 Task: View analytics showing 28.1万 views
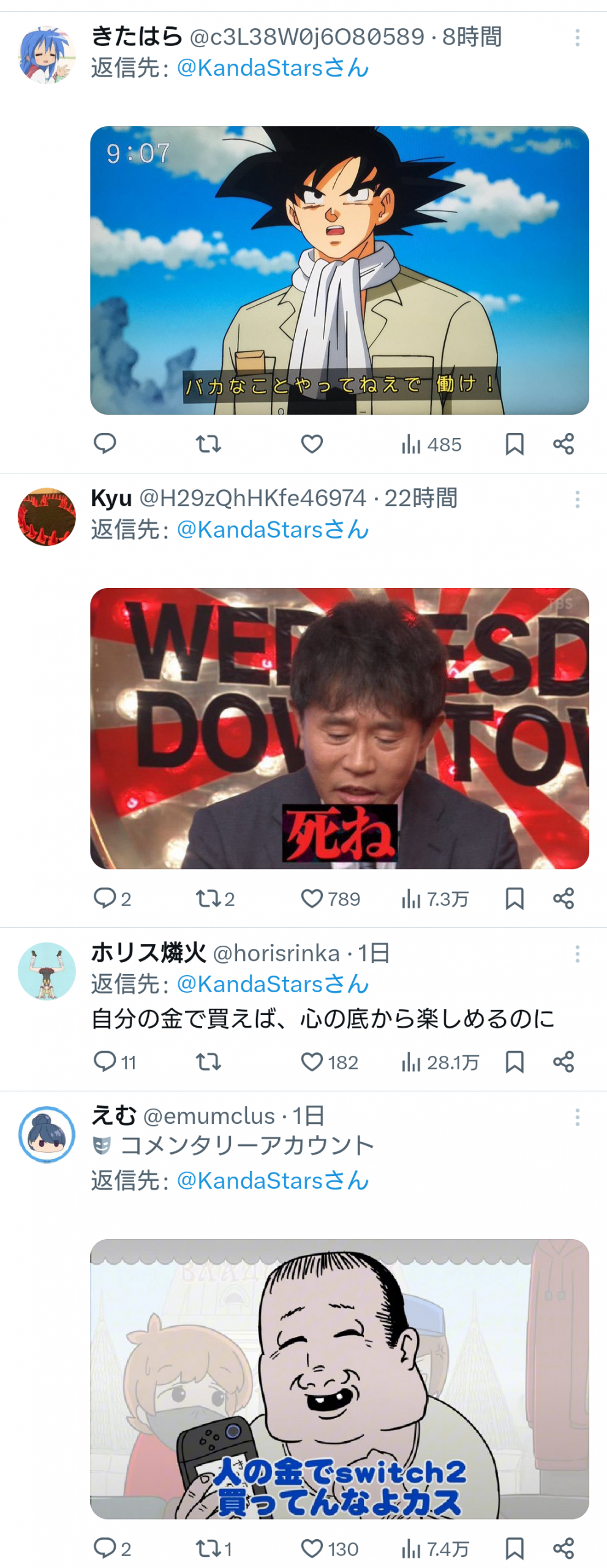pyautogui.click(x=439, y=1062)
